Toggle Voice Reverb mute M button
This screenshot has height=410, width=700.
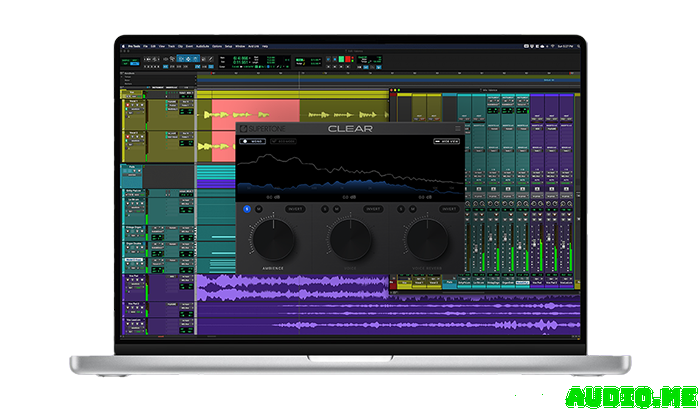coord(412,209)
